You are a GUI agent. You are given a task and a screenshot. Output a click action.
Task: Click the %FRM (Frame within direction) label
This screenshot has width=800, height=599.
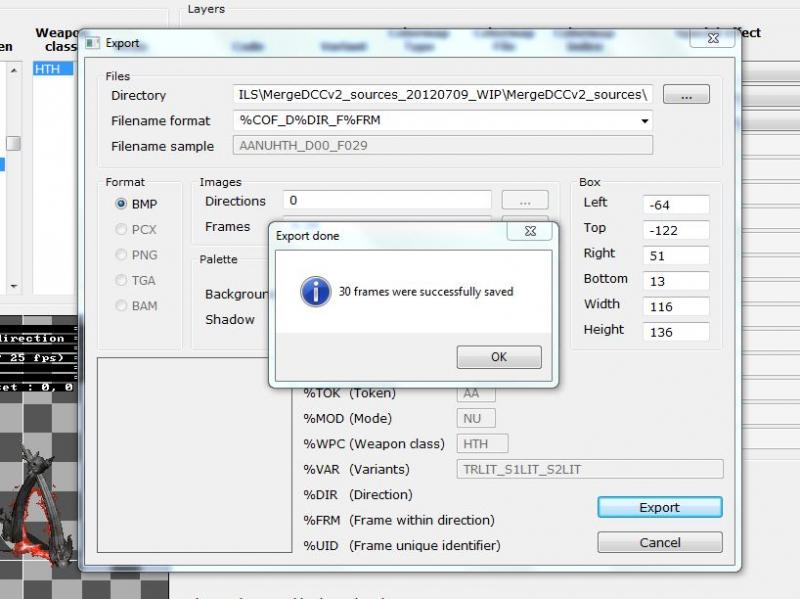[399, 520]
